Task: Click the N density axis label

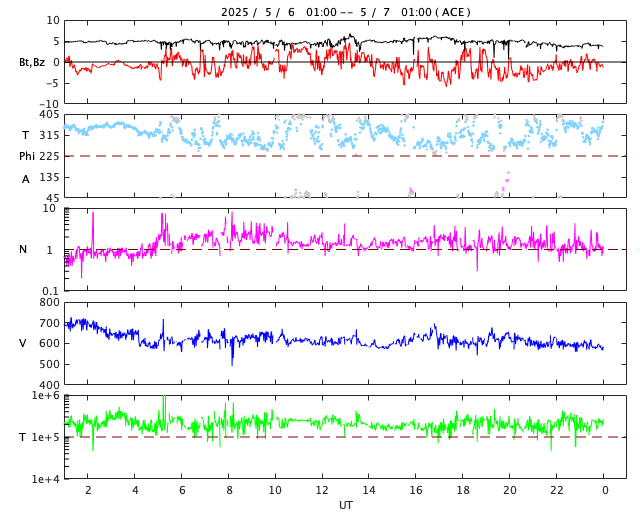Action: [23, 249]
